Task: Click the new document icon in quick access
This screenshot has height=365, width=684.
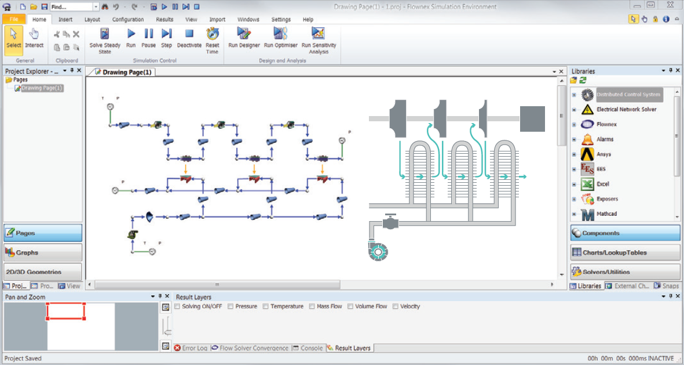Action: click(23, 7)
